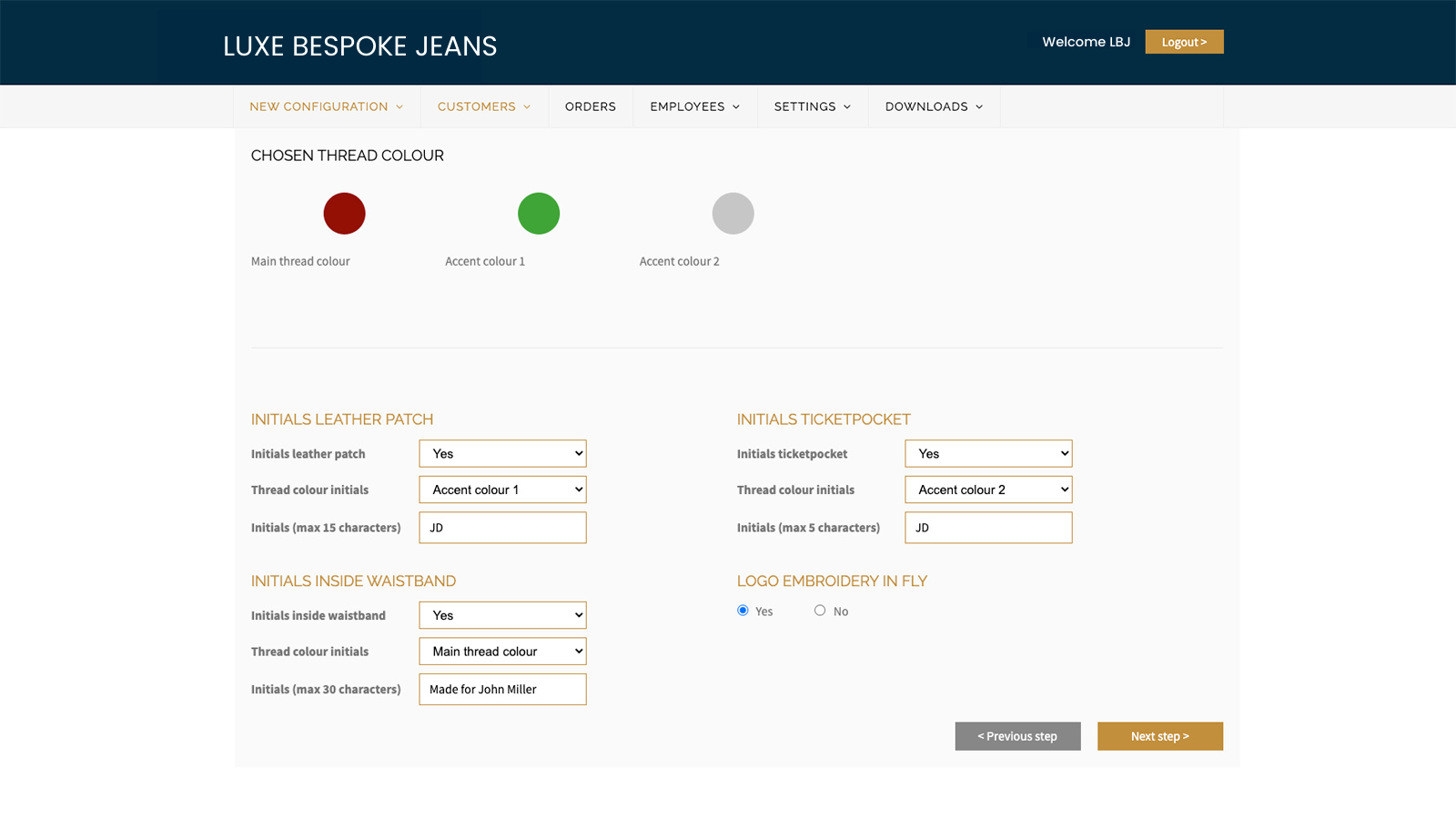Click the Main thread colour swatch
Image resolution: width=1456 pixels, height=819 pixels.
click(x=344, y=213)
